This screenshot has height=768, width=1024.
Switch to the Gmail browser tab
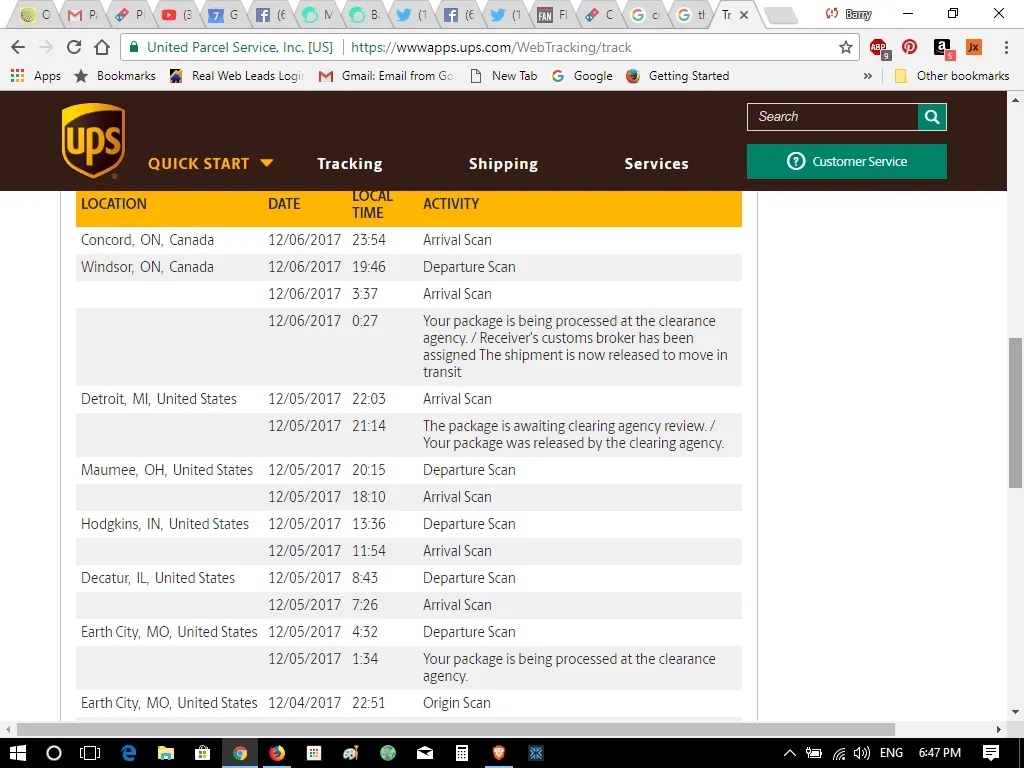[x=83, y=15]
